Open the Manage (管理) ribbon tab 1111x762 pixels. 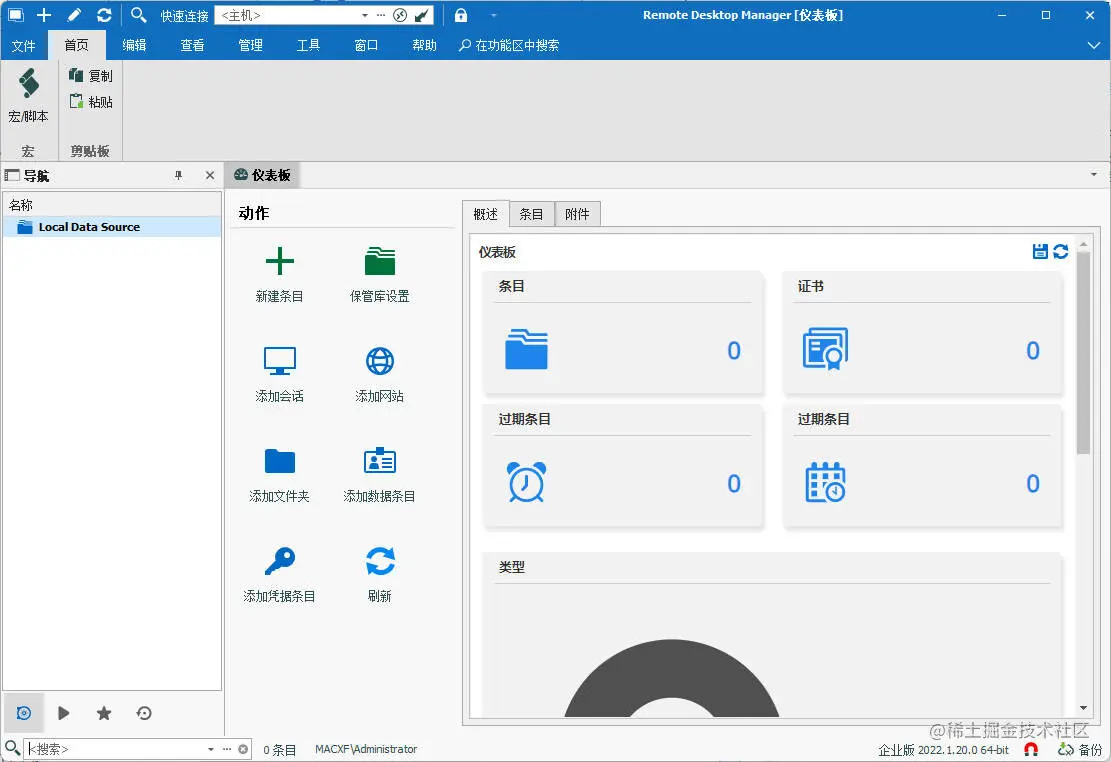[251, 45]
